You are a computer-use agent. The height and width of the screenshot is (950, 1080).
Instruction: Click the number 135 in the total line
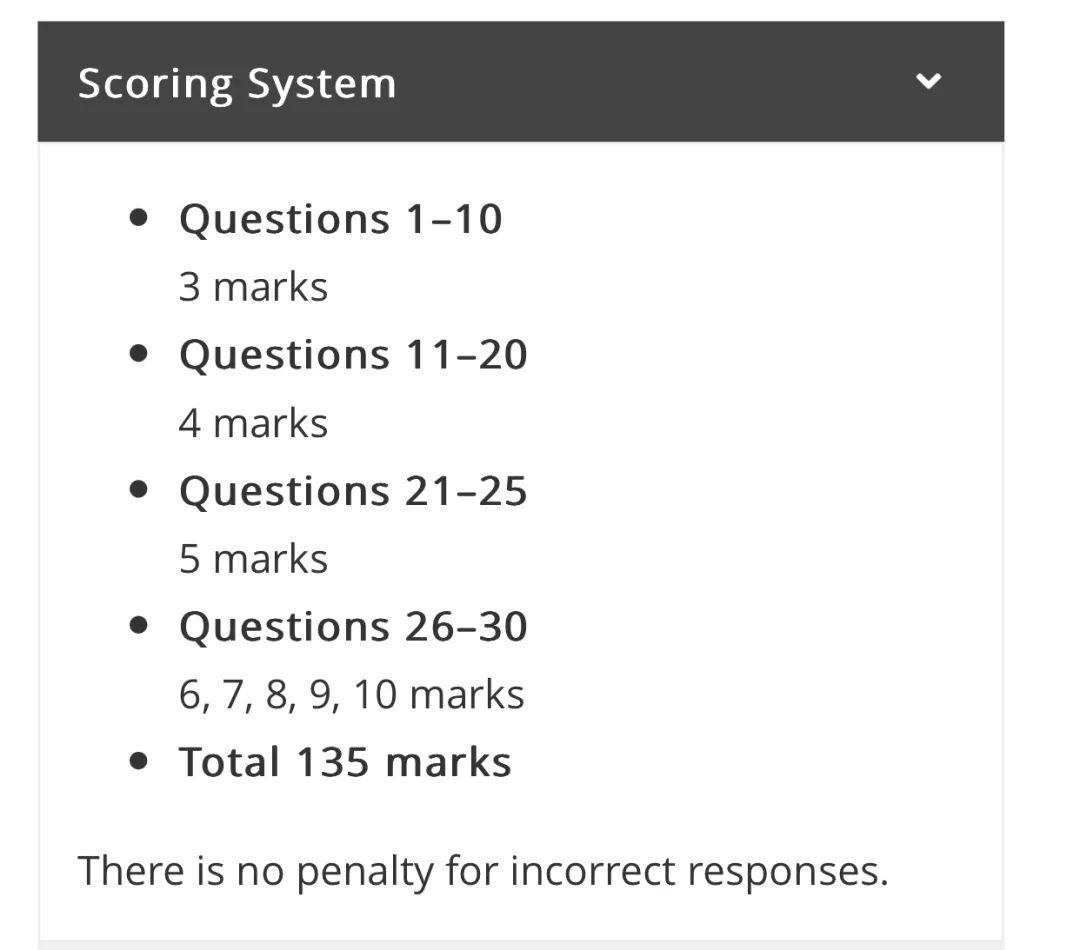333,762
